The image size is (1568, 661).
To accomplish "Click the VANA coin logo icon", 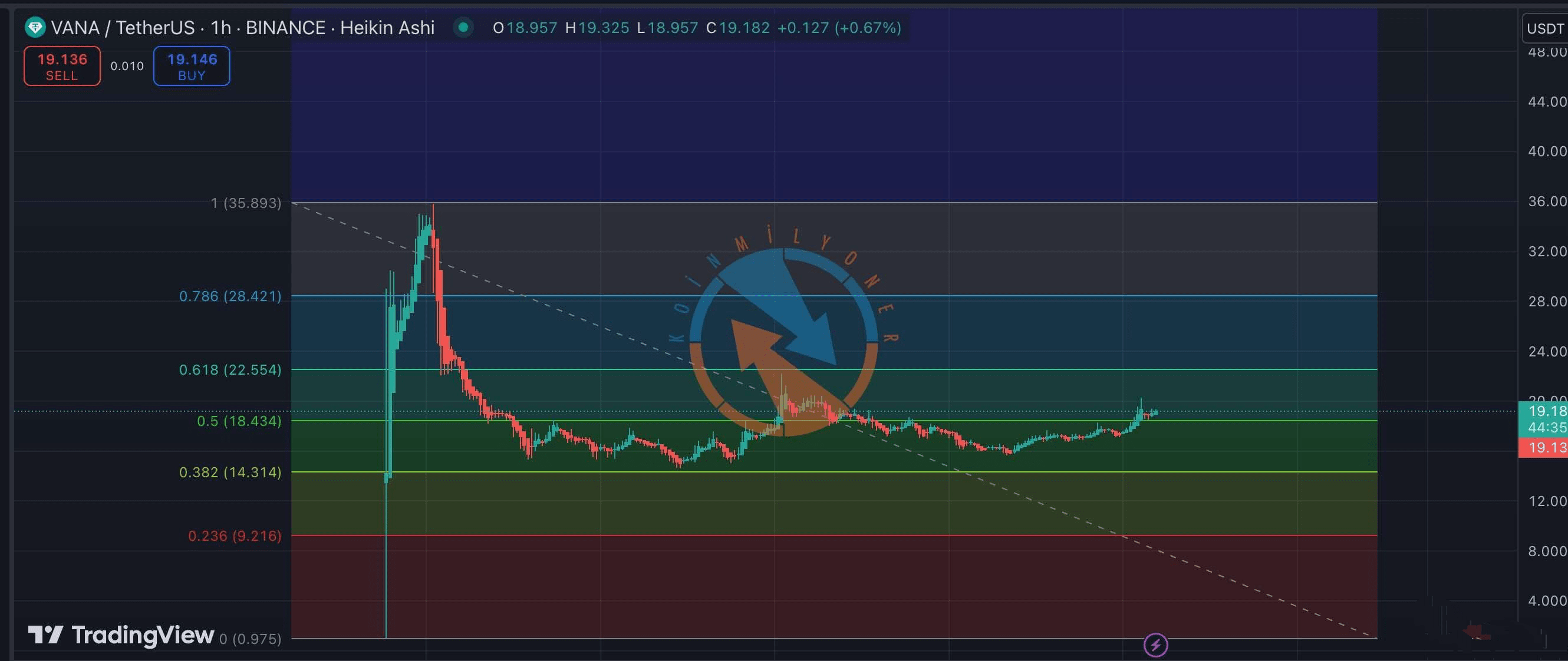I will click(x=35, y=27).
